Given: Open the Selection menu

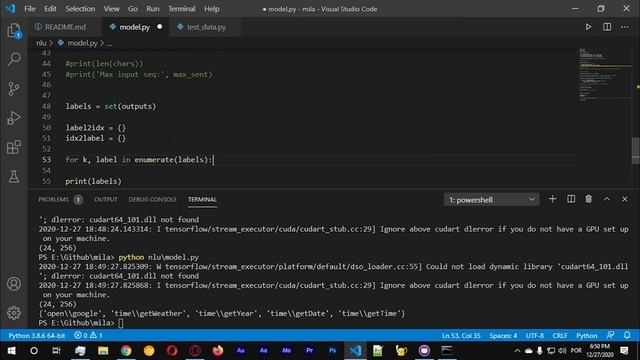Looking at the screenshot, I should pyautogui.click(x=80, y=9).
